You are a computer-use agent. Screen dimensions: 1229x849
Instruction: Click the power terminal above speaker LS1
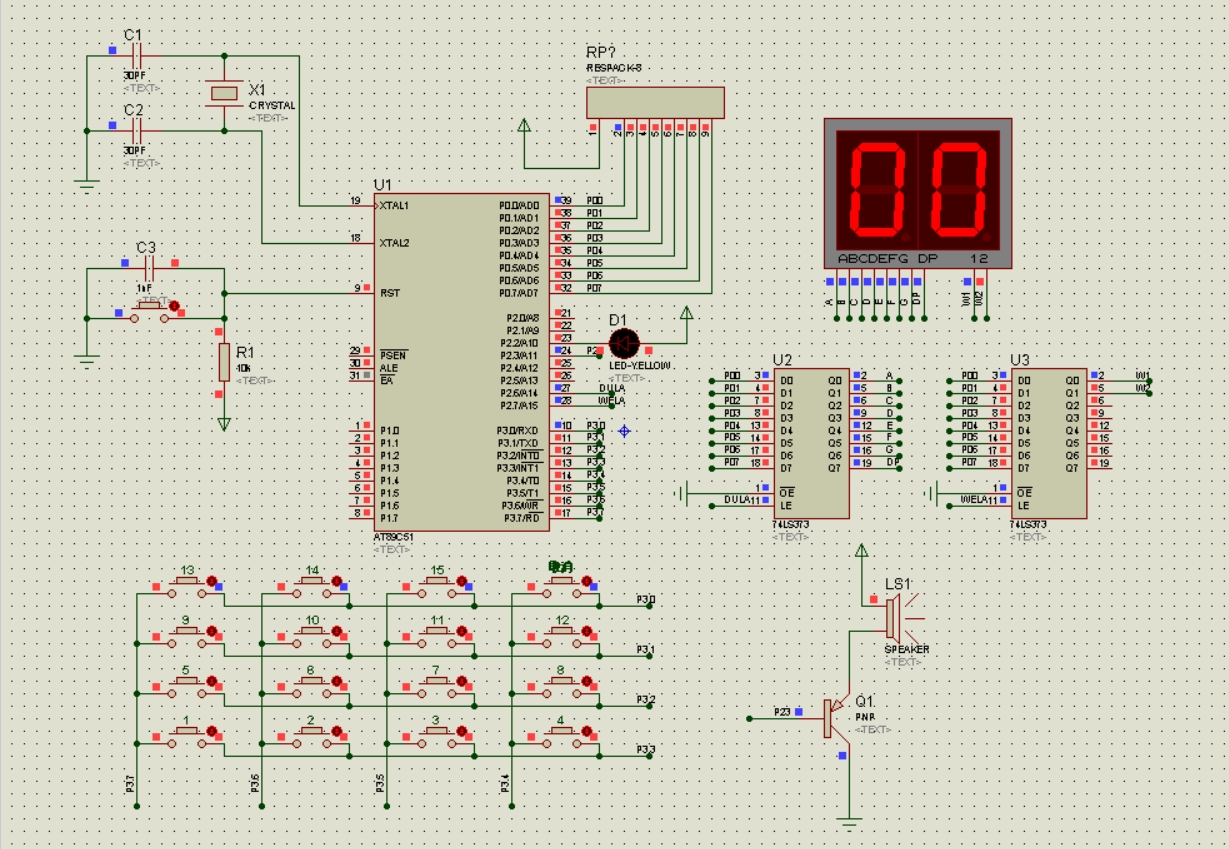[862, 550]
